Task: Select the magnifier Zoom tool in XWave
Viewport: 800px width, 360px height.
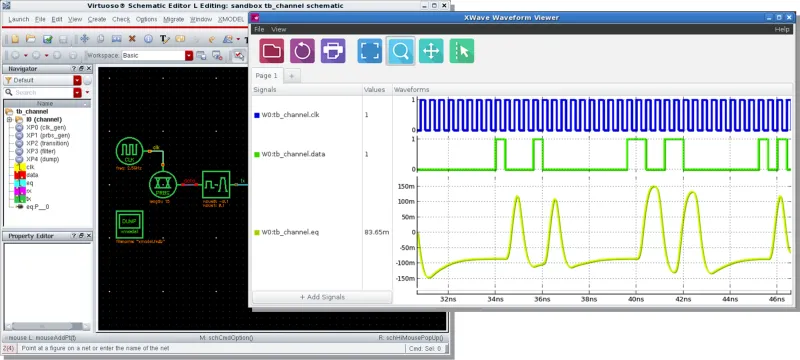Action: (x=401, y=50)
